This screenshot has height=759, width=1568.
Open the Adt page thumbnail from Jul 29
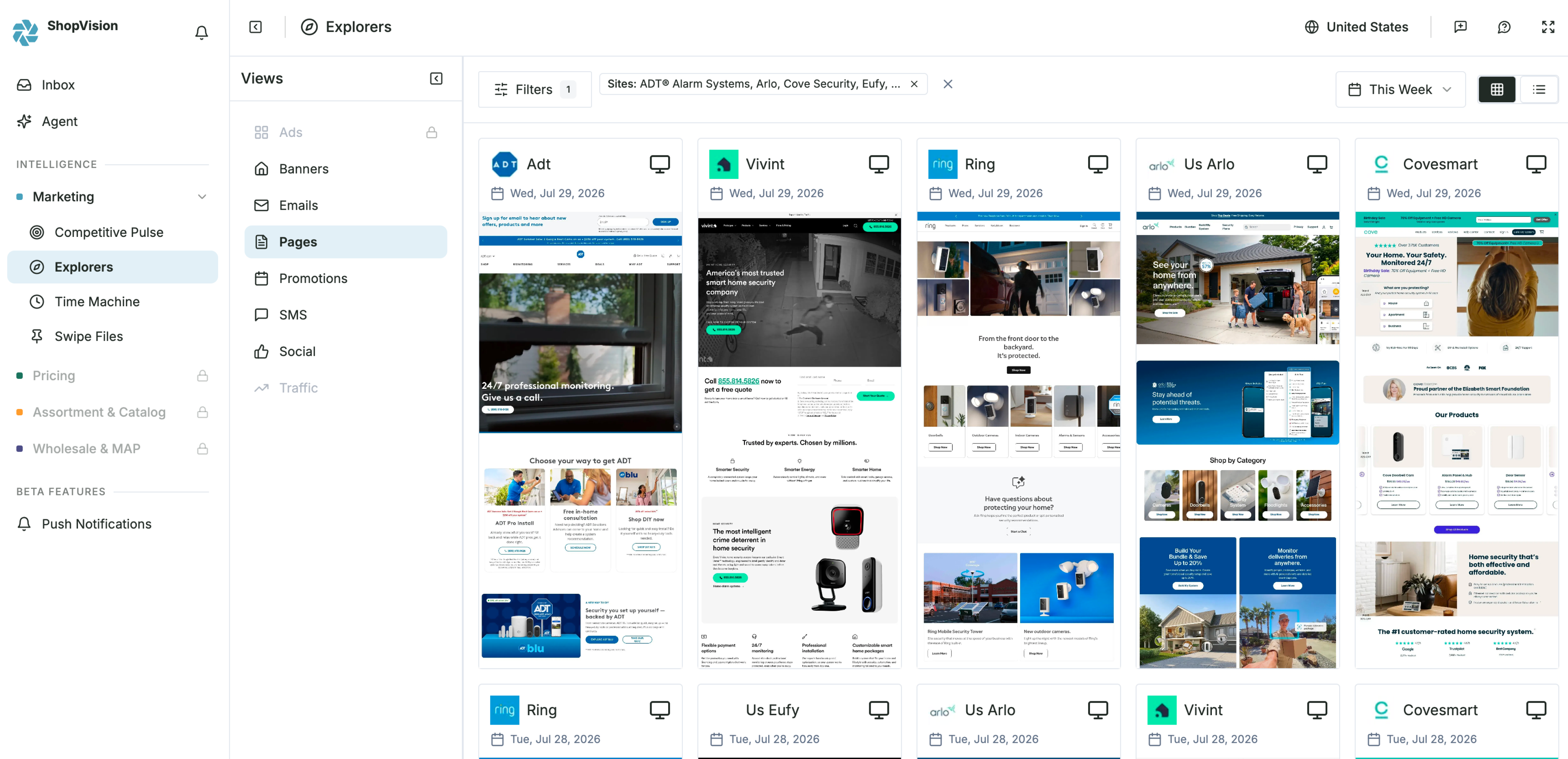click(580, 439)
